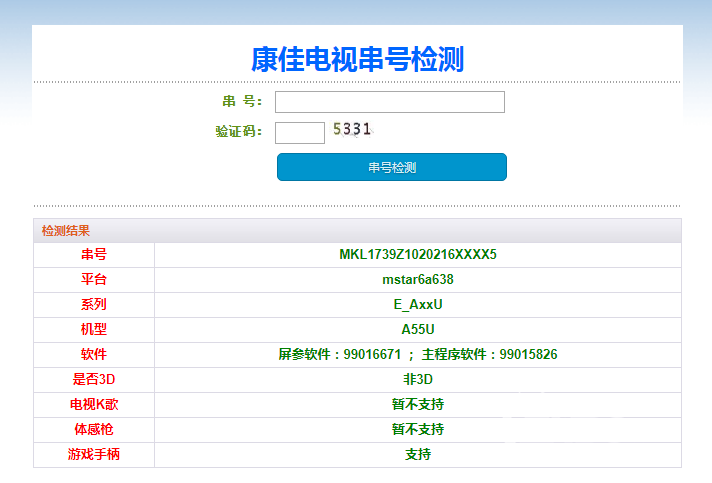Click the 体感枪 row label

[94, 429]
